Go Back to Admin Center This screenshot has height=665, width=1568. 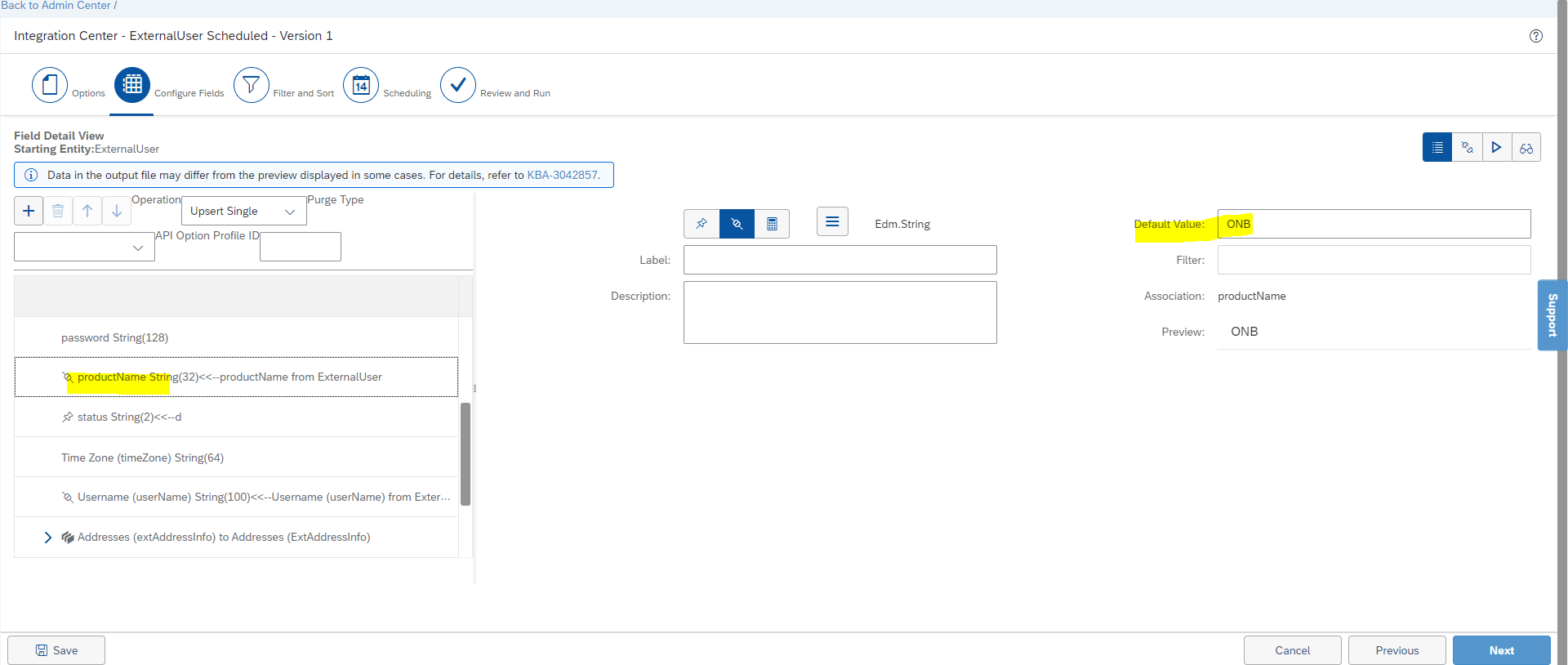56,6
